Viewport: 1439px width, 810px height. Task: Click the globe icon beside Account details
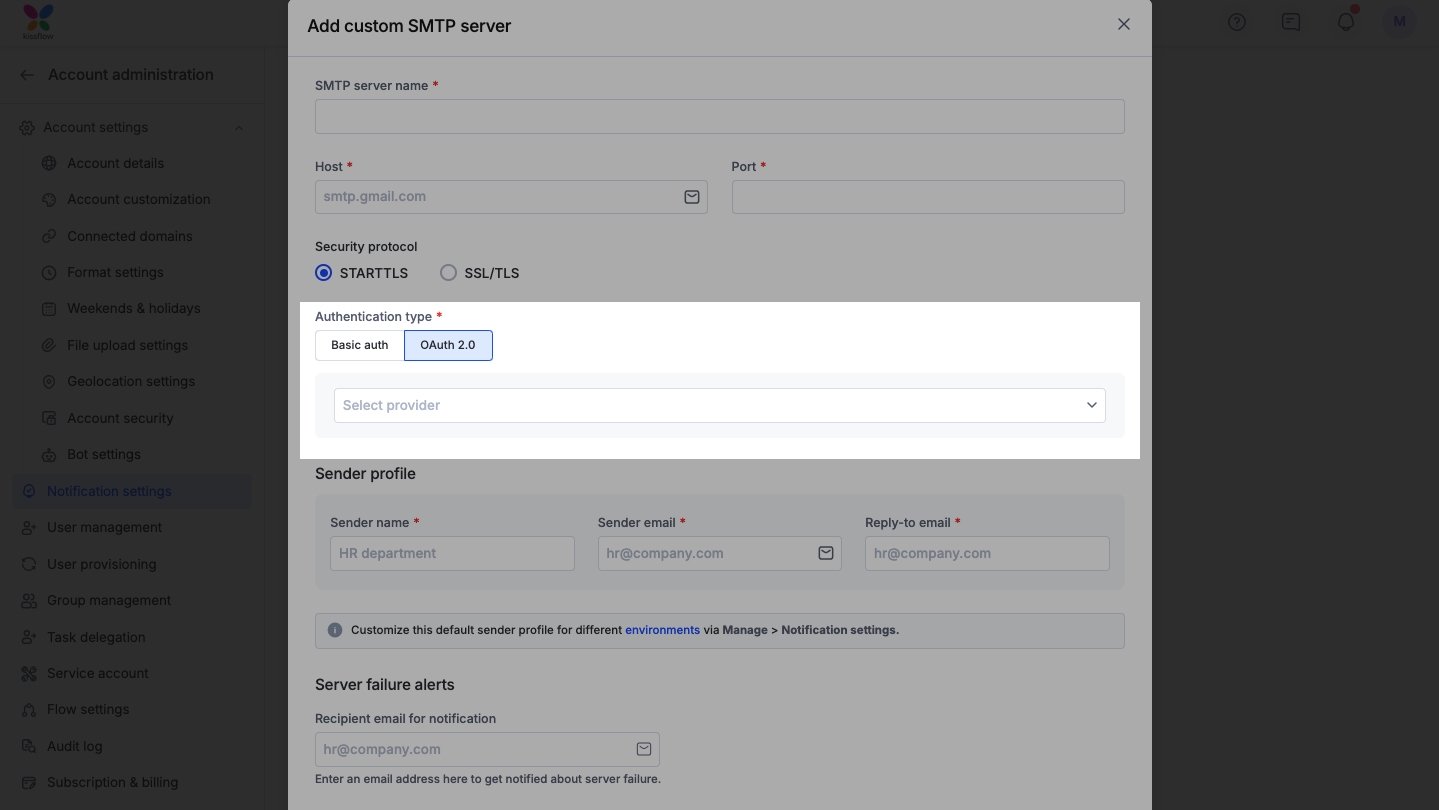pos(48,163)
